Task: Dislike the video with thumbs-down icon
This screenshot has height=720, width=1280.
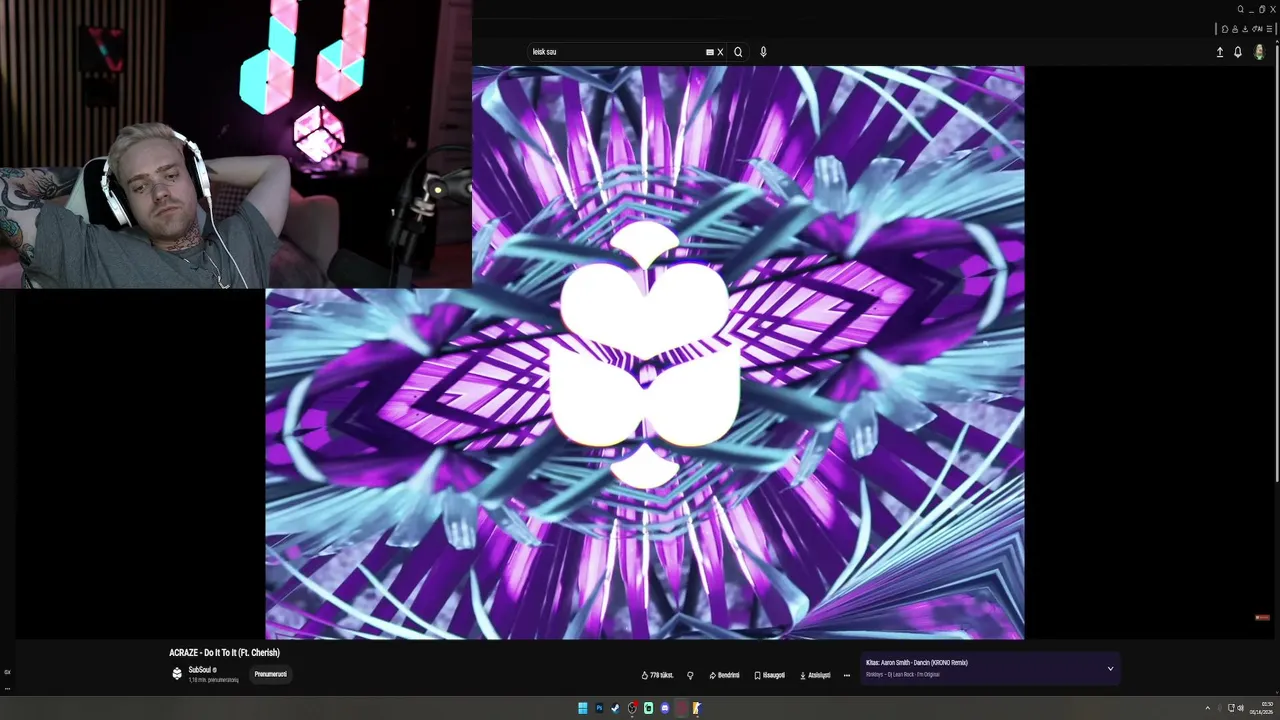Action: pyautogui.click(x=690, y=675)
